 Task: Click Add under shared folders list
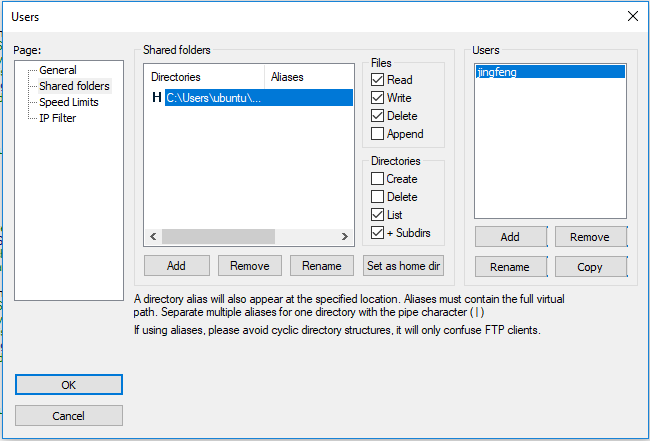click(177, 266)
